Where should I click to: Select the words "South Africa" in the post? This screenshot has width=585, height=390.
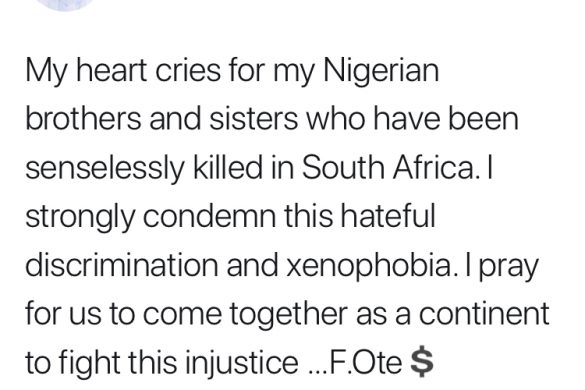[390, 167]
